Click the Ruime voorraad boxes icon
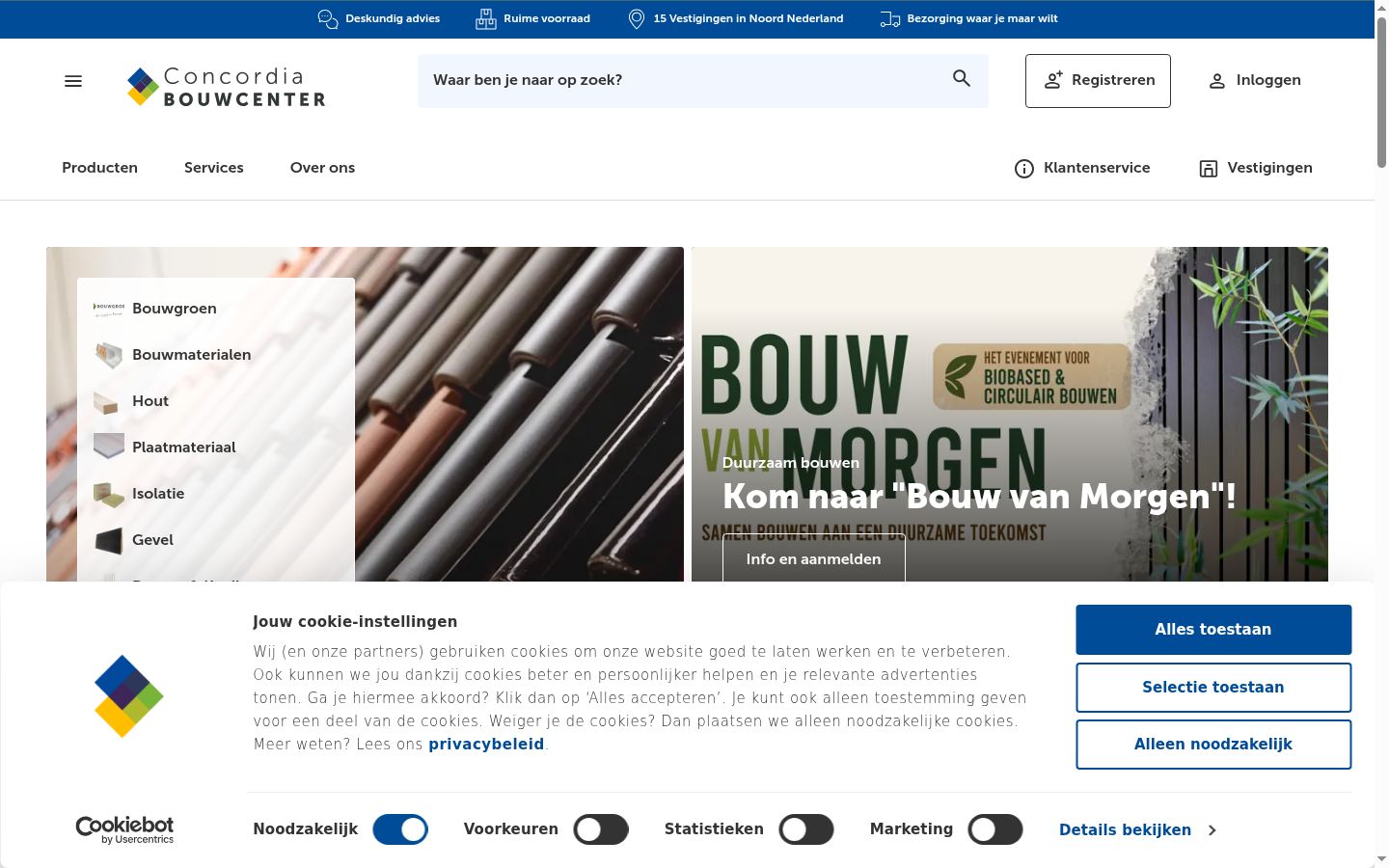 pos(486,18)
